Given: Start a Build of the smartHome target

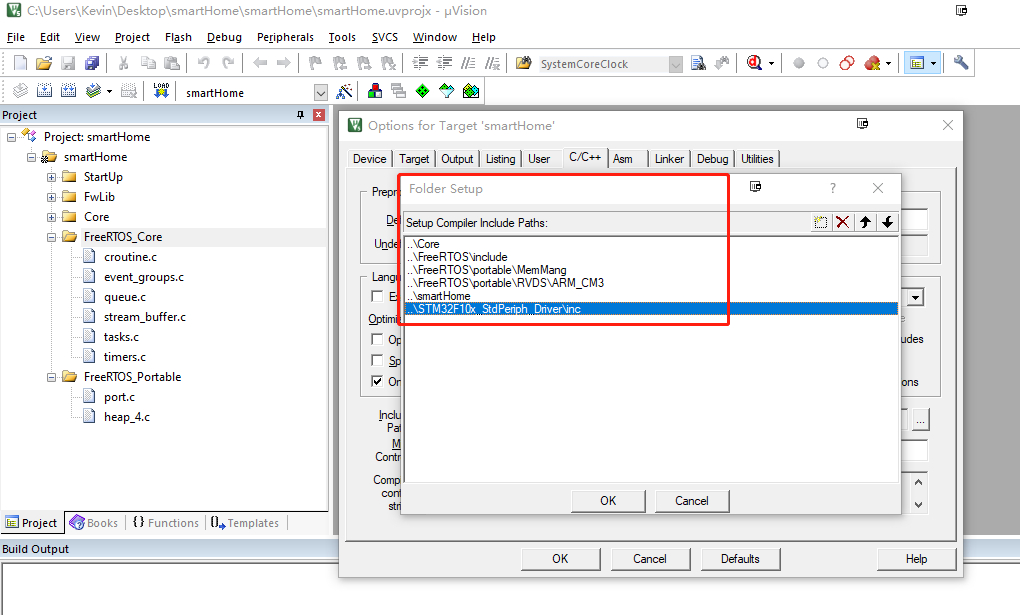Looking at the screenshot, I should 42,90.
